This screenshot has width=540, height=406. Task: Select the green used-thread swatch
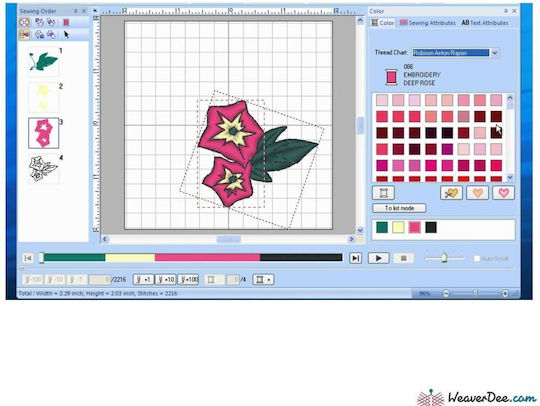[x=382, y=227]
